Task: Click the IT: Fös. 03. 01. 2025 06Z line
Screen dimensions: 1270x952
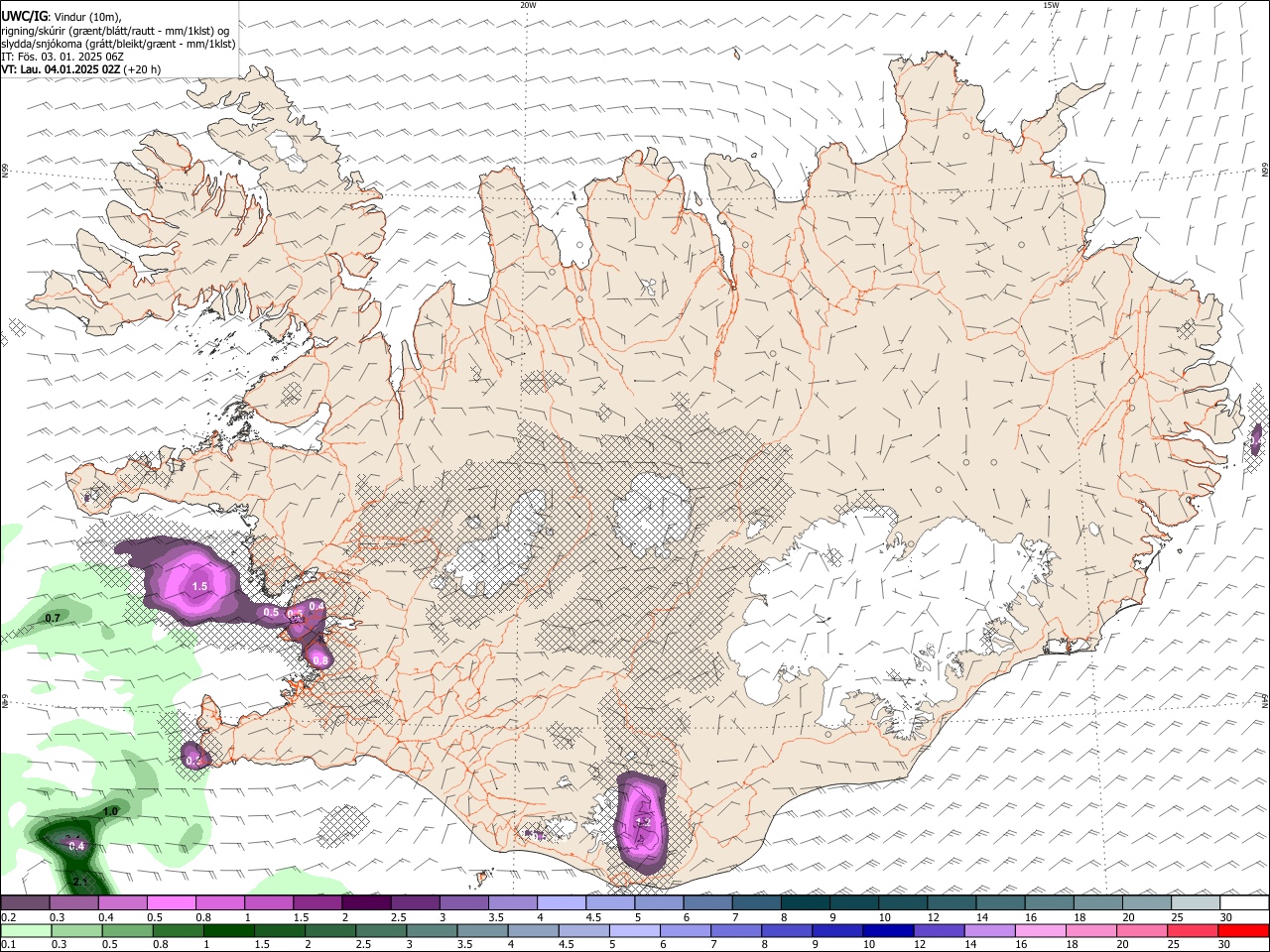Action: point(63,57)
